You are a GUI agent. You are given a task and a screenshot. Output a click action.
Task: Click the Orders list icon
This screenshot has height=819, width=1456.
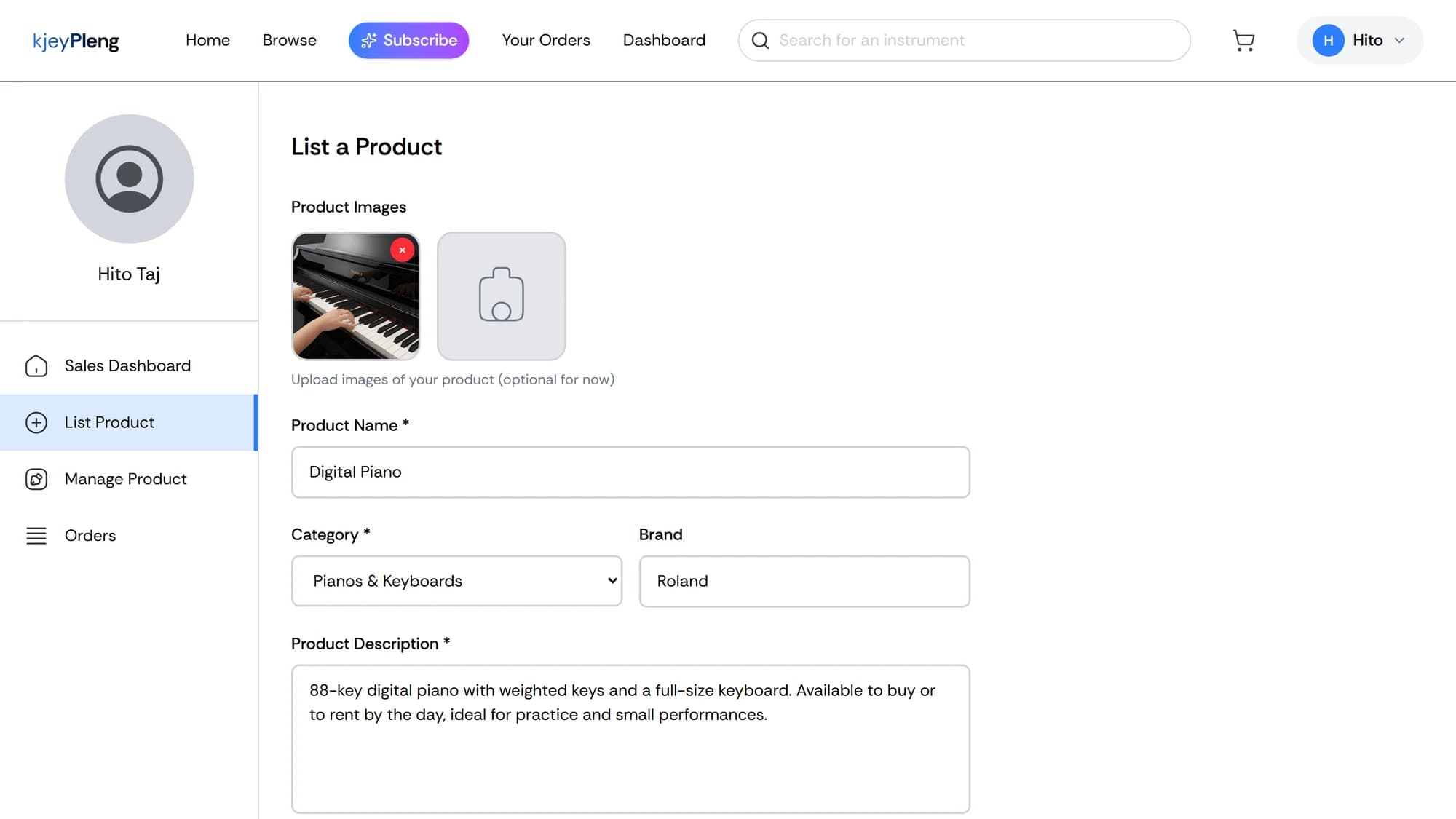36,536
